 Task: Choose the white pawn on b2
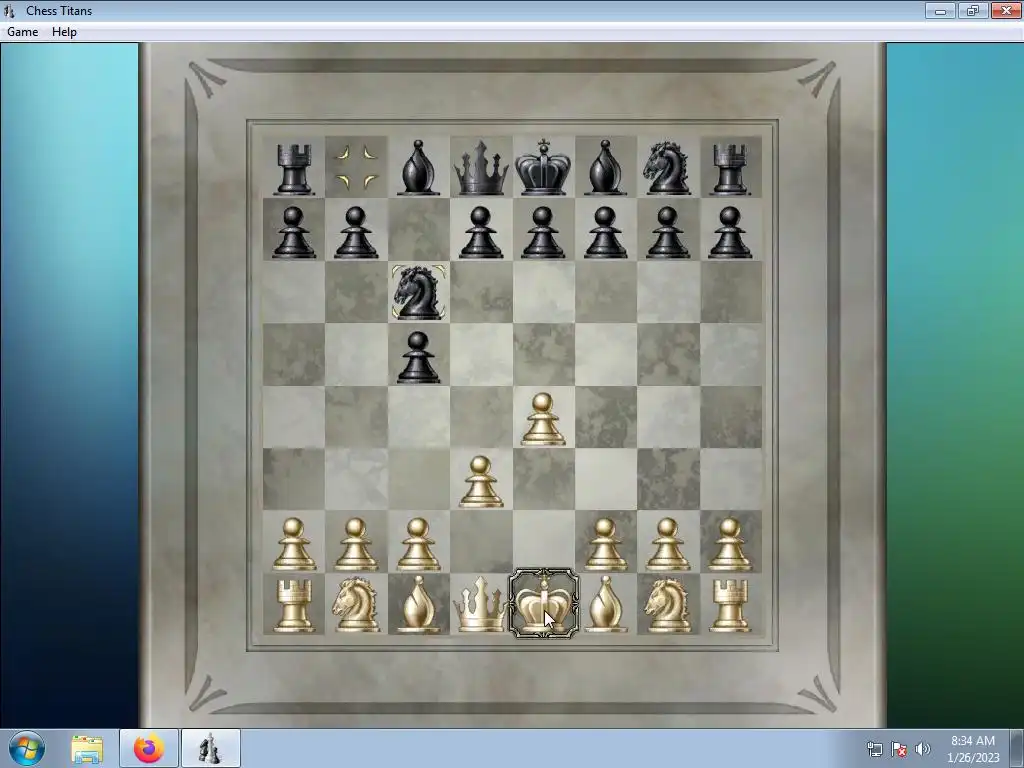(x=356, y=544)
